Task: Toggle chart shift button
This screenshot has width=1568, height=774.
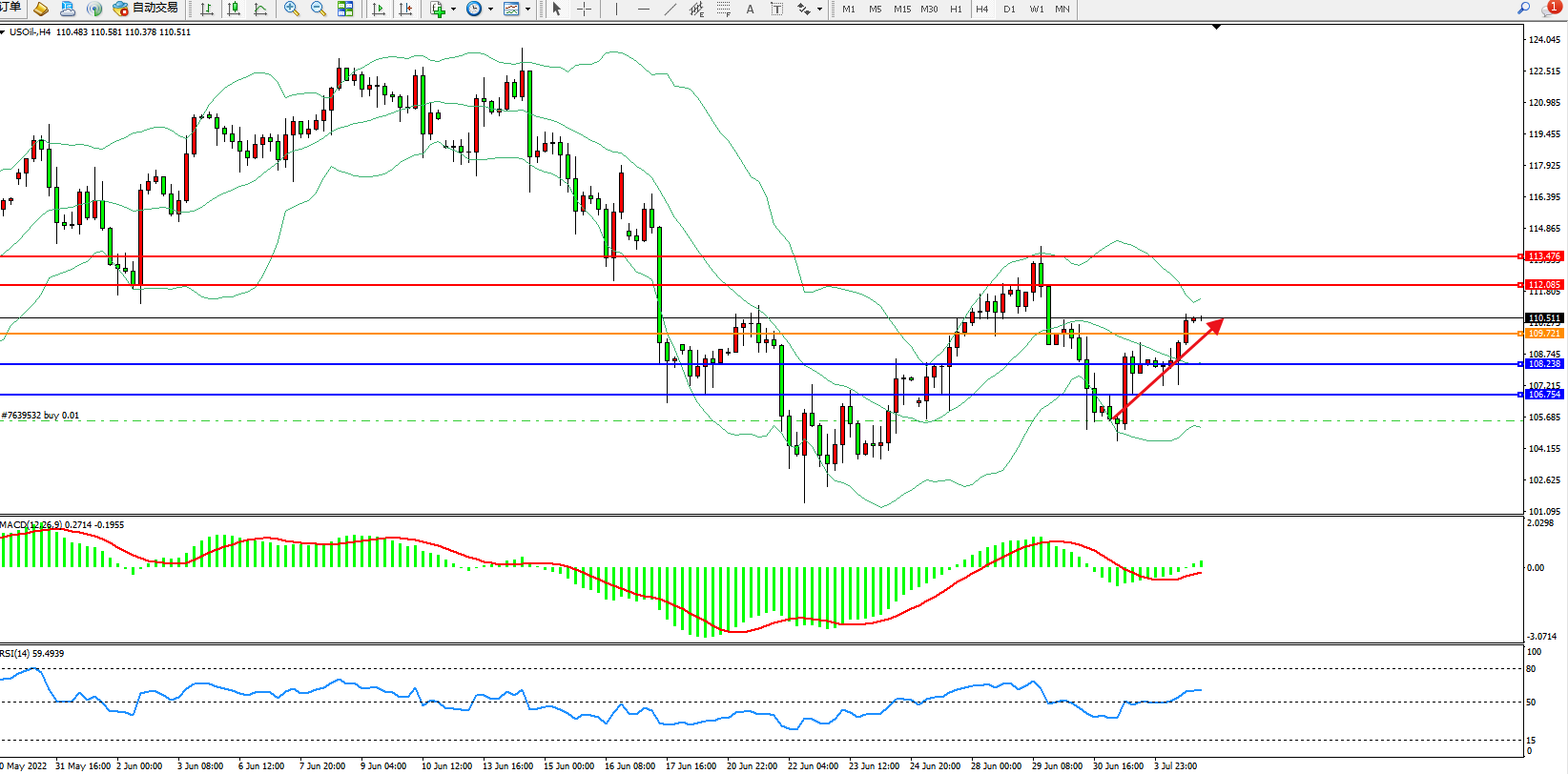Action: click(405, 9)
